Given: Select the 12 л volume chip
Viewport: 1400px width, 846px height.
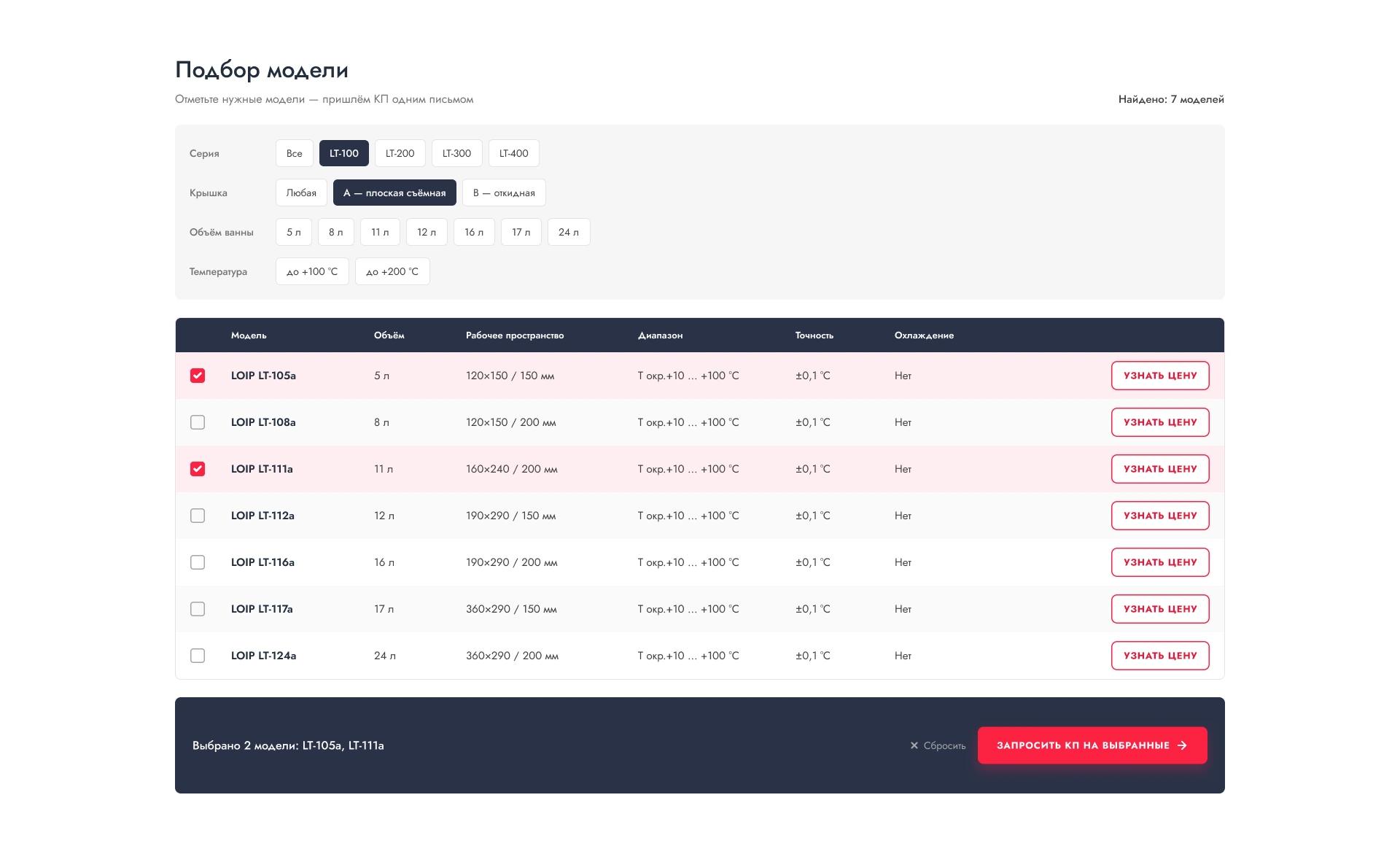Looking at the screenshot, I should 427,232.
